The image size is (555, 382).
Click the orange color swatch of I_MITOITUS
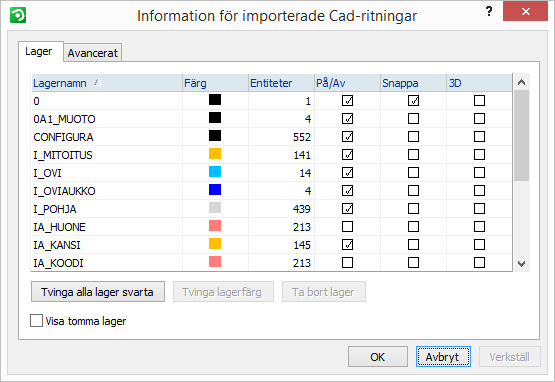pos(215,154)
